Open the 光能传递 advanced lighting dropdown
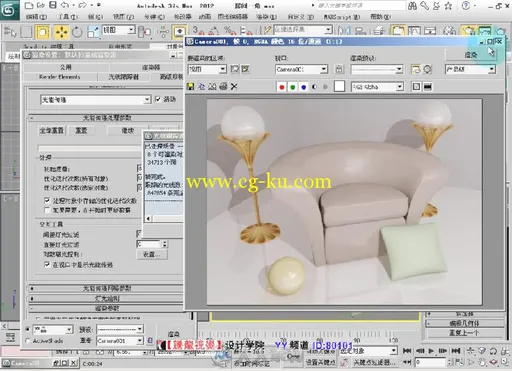The height and width of the screenshot is (371, 512). coord(96,100)
